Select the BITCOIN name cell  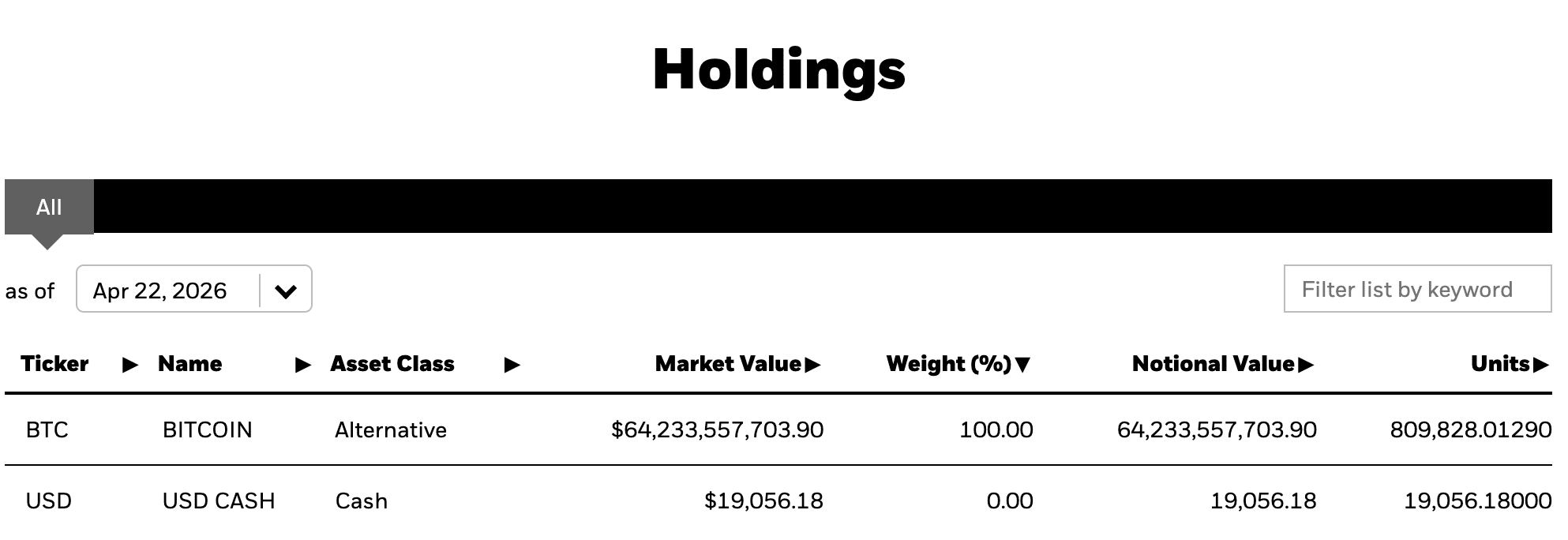click(208, 430)
